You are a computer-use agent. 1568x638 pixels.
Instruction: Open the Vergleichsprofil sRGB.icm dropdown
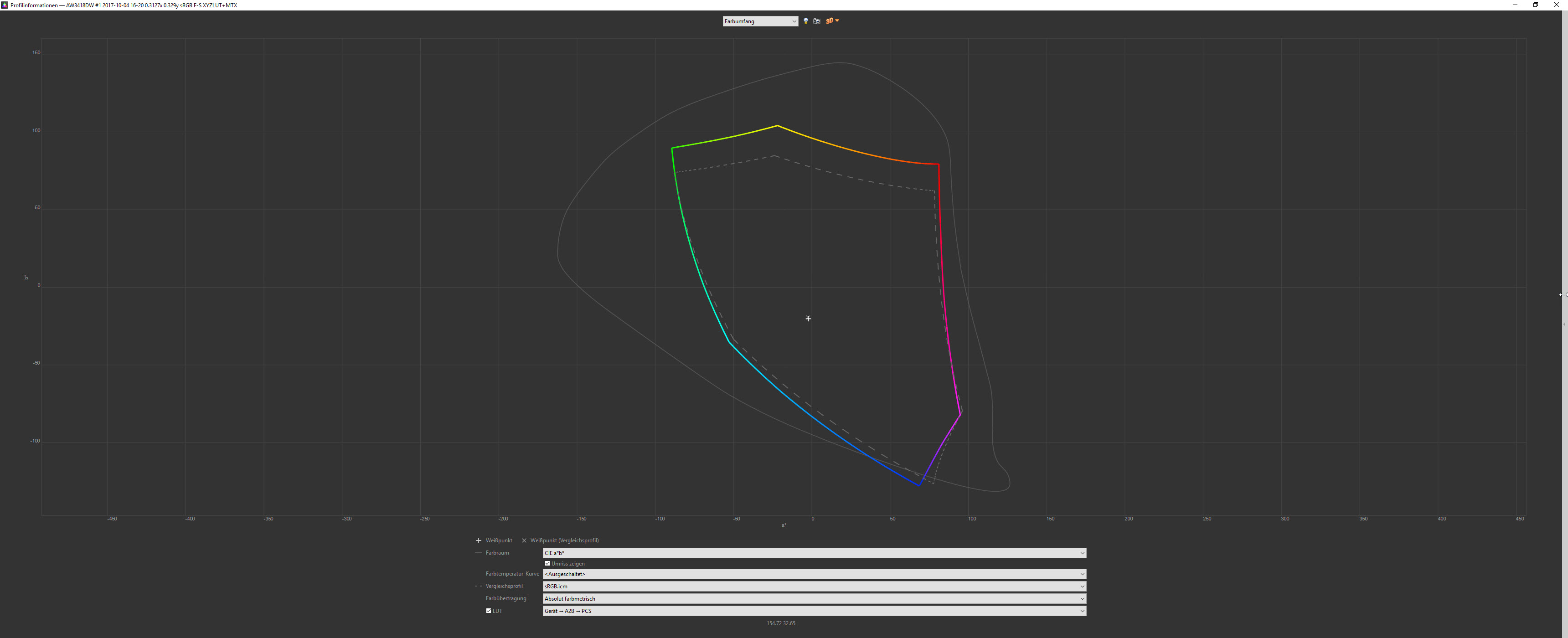814,586
